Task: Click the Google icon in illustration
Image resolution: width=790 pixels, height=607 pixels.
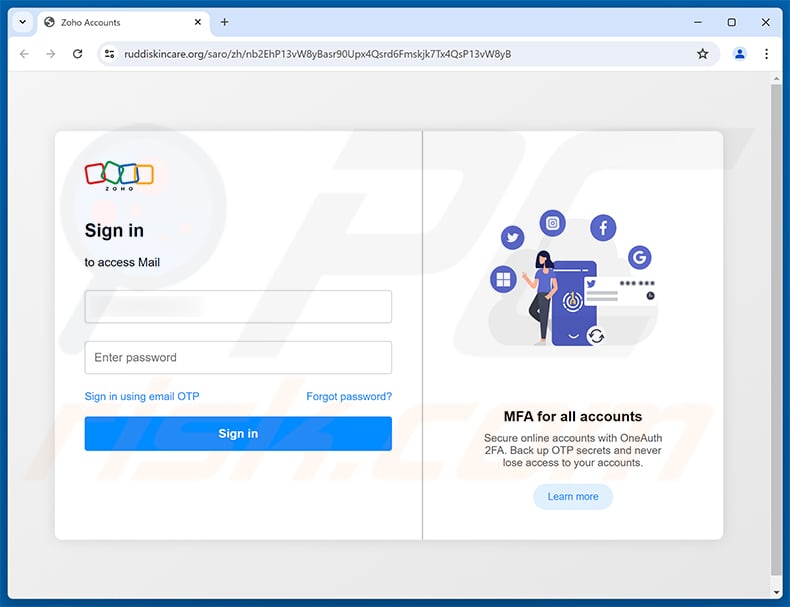Action: (639, 257)
